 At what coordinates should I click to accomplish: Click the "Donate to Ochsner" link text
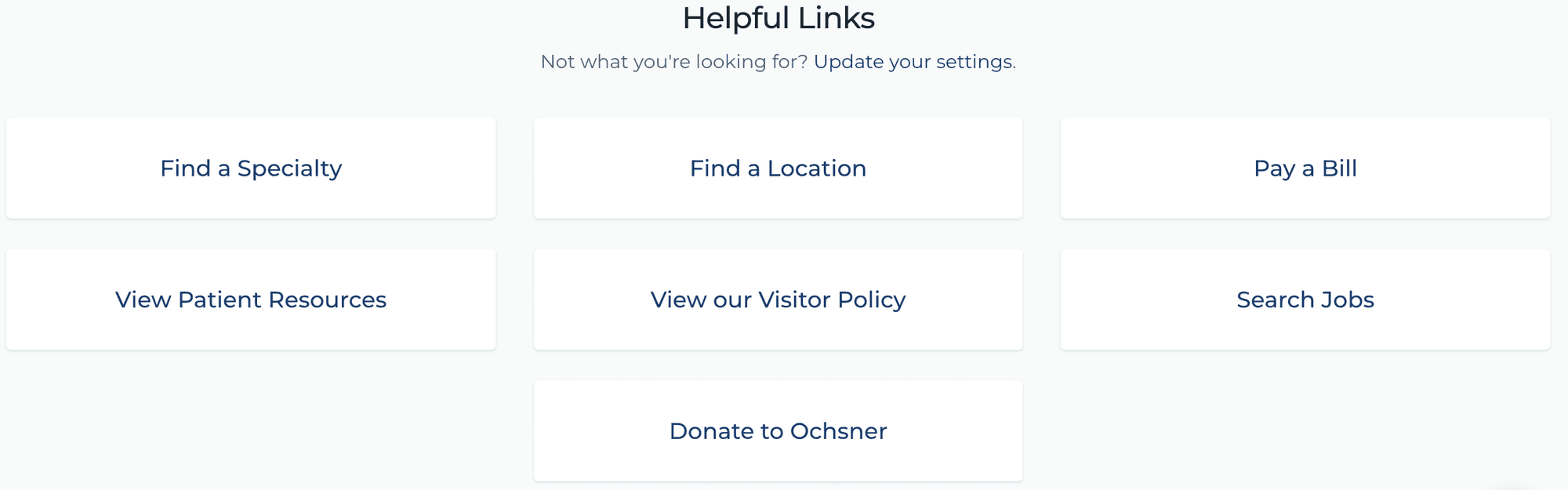[x=778, y=432]
